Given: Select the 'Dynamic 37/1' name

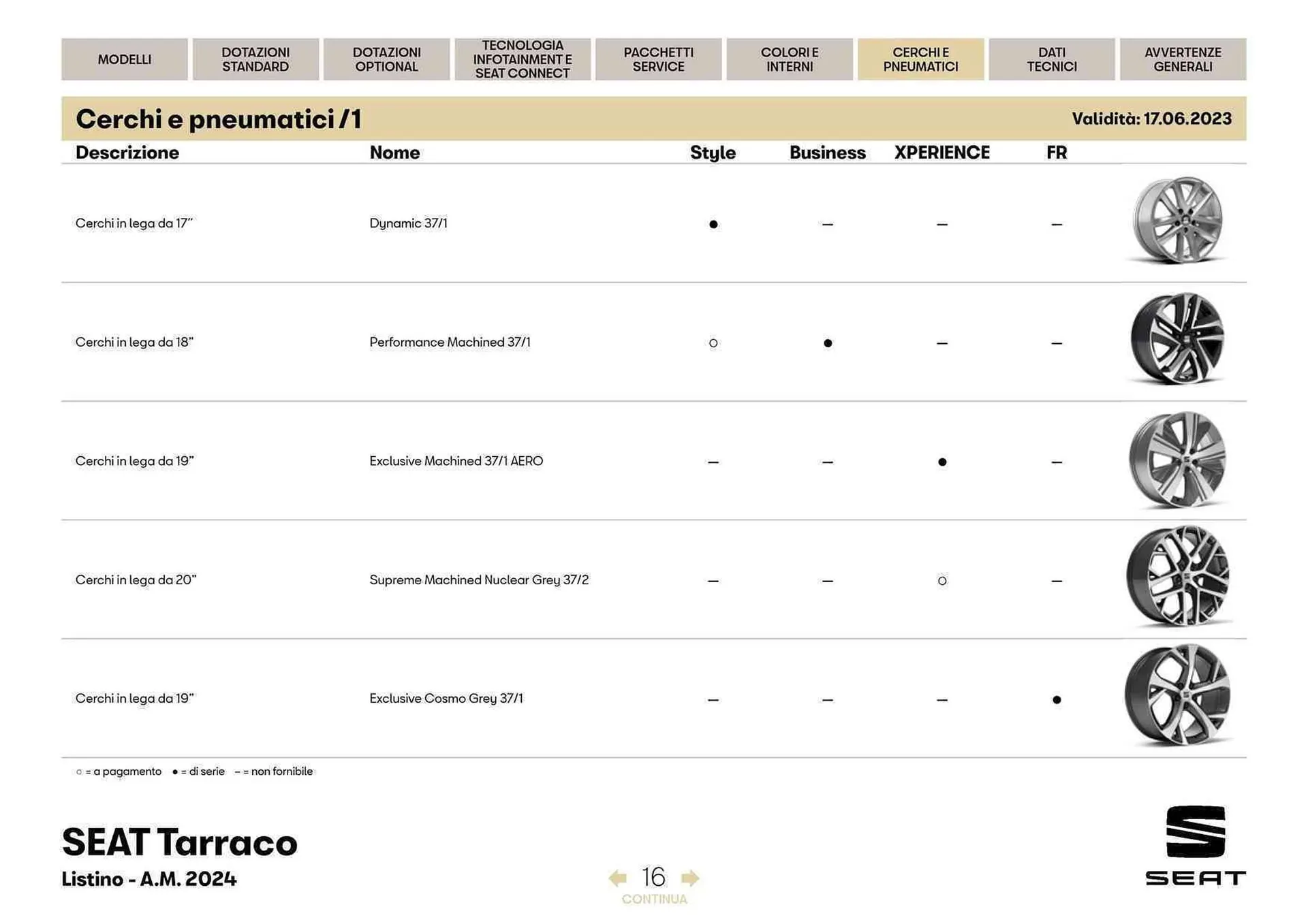Looking at the screenshot, I should pyautogui.click(x=408, y=223).
